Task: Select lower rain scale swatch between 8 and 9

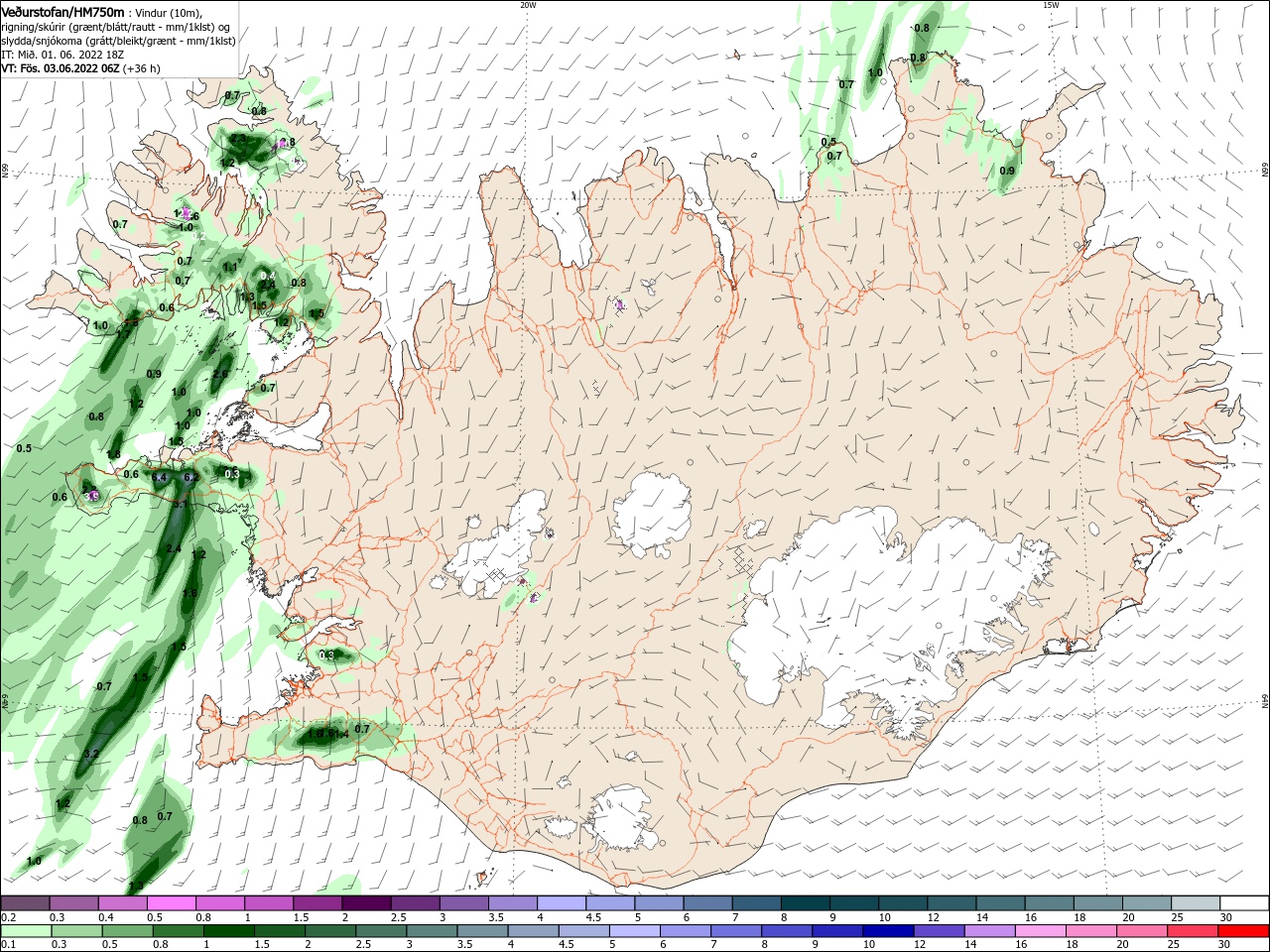Action: (x=786, y=931)
